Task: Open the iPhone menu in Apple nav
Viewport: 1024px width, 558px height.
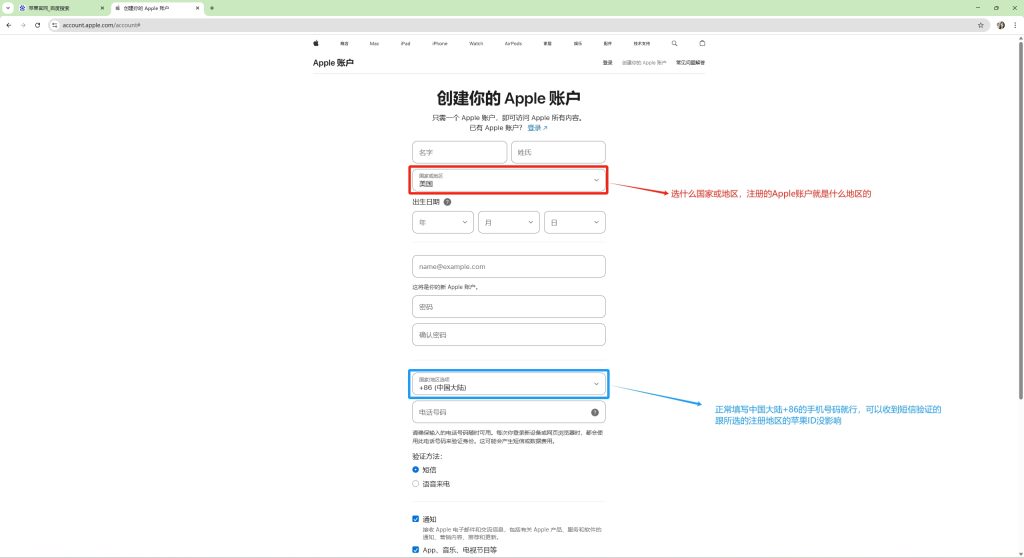Action: click(440, 44)
